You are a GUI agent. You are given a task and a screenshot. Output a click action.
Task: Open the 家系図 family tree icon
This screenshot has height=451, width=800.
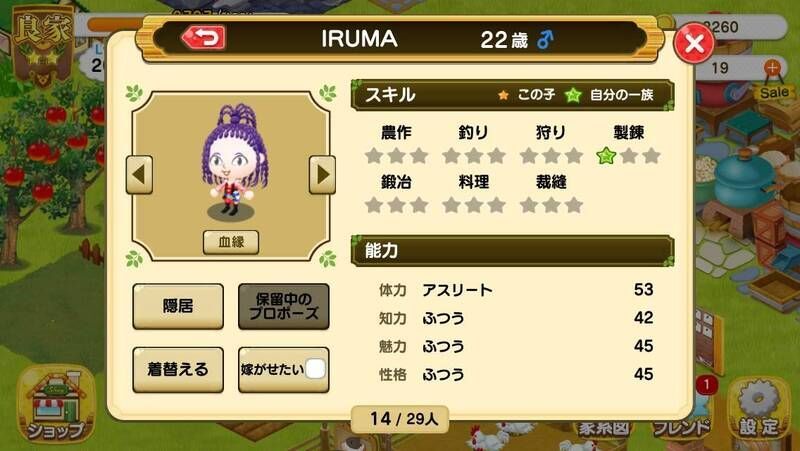coord(603,428)
